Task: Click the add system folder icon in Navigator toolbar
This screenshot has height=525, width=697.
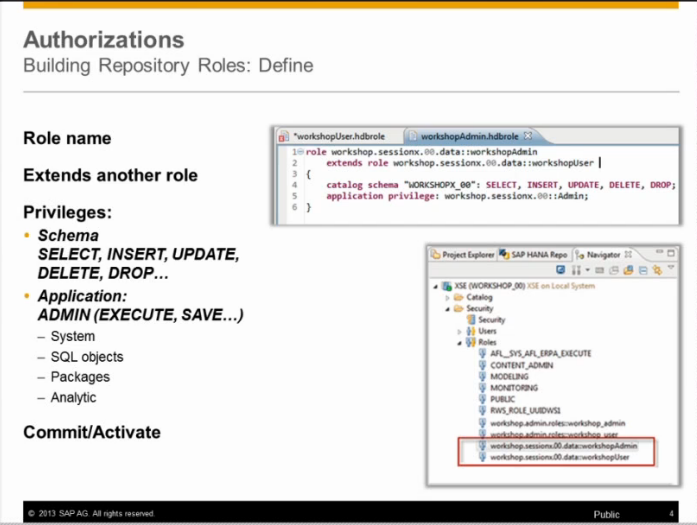Action: point(628,270)
